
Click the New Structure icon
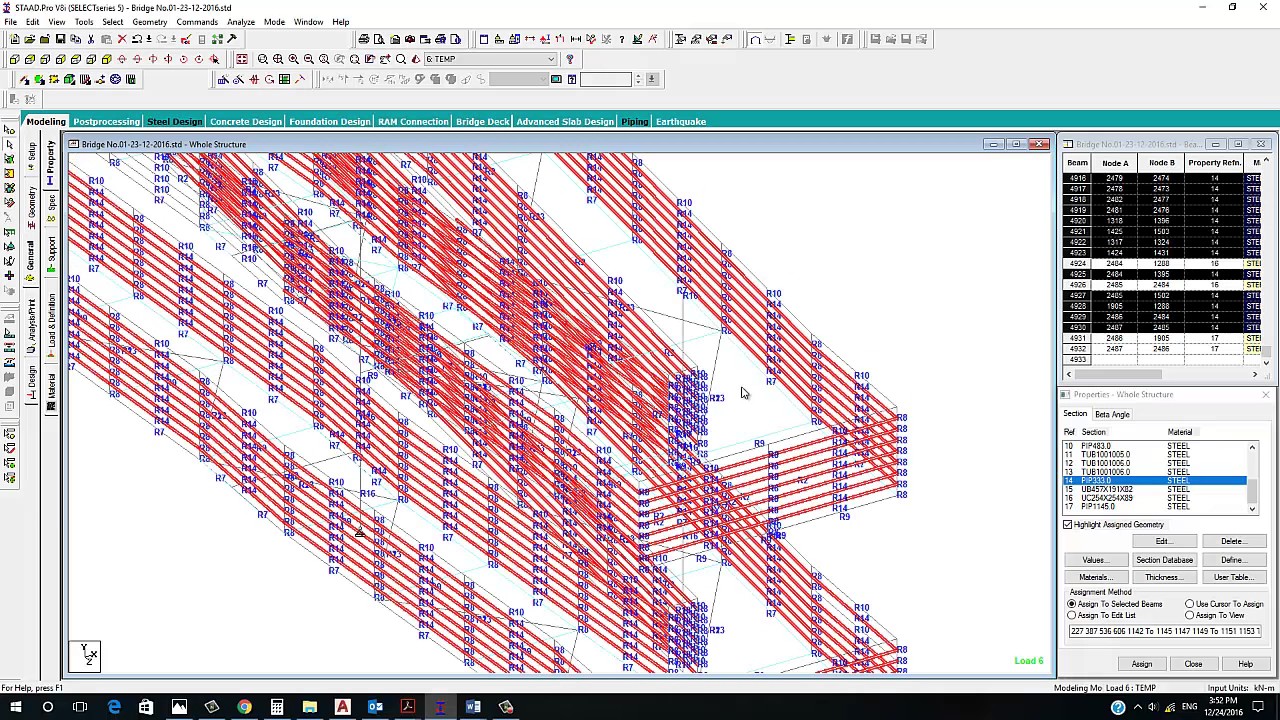coord(15,39)
